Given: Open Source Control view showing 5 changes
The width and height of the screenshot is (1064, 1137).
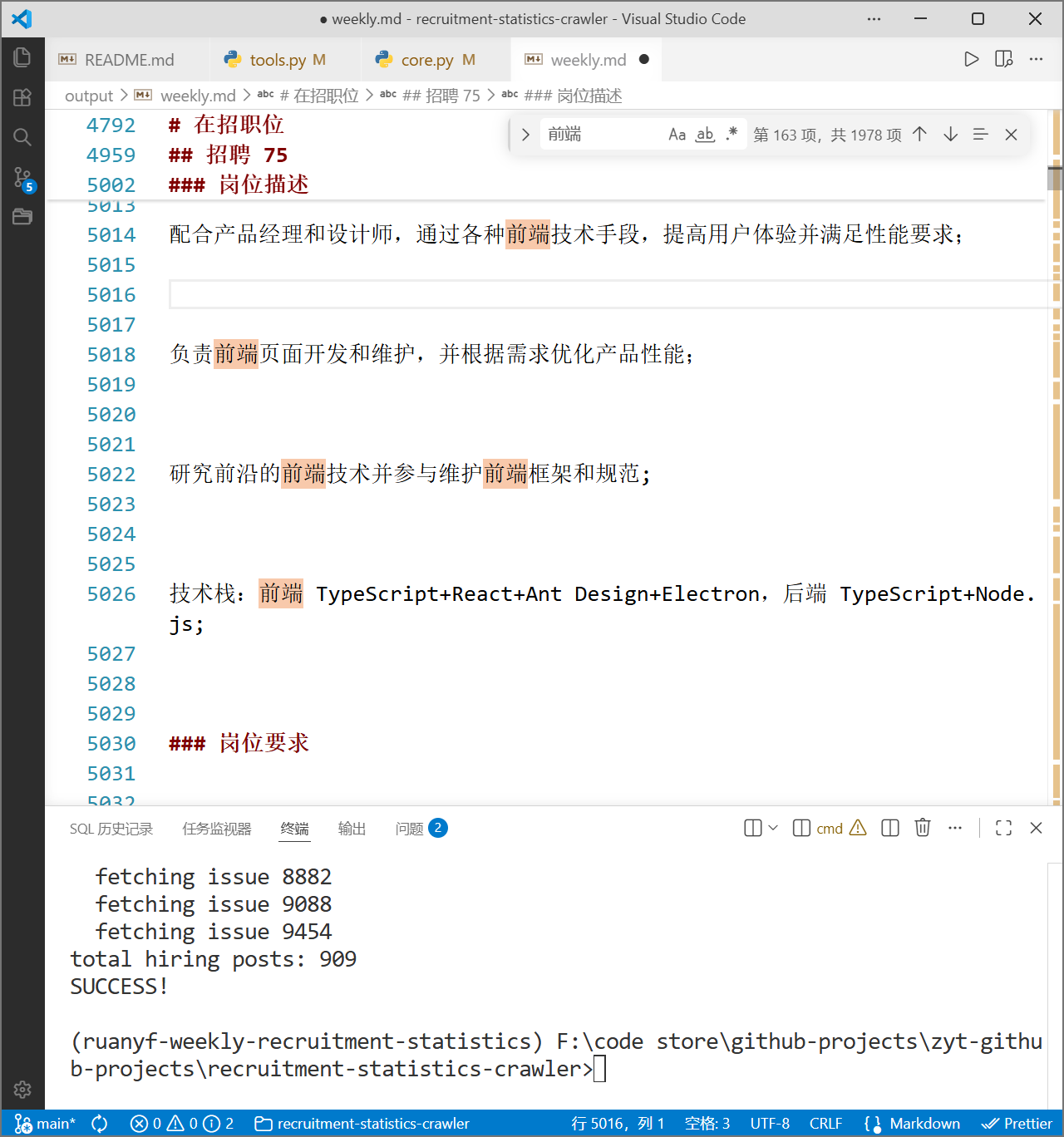Looking at the screenshot, I should pos(22,177).
